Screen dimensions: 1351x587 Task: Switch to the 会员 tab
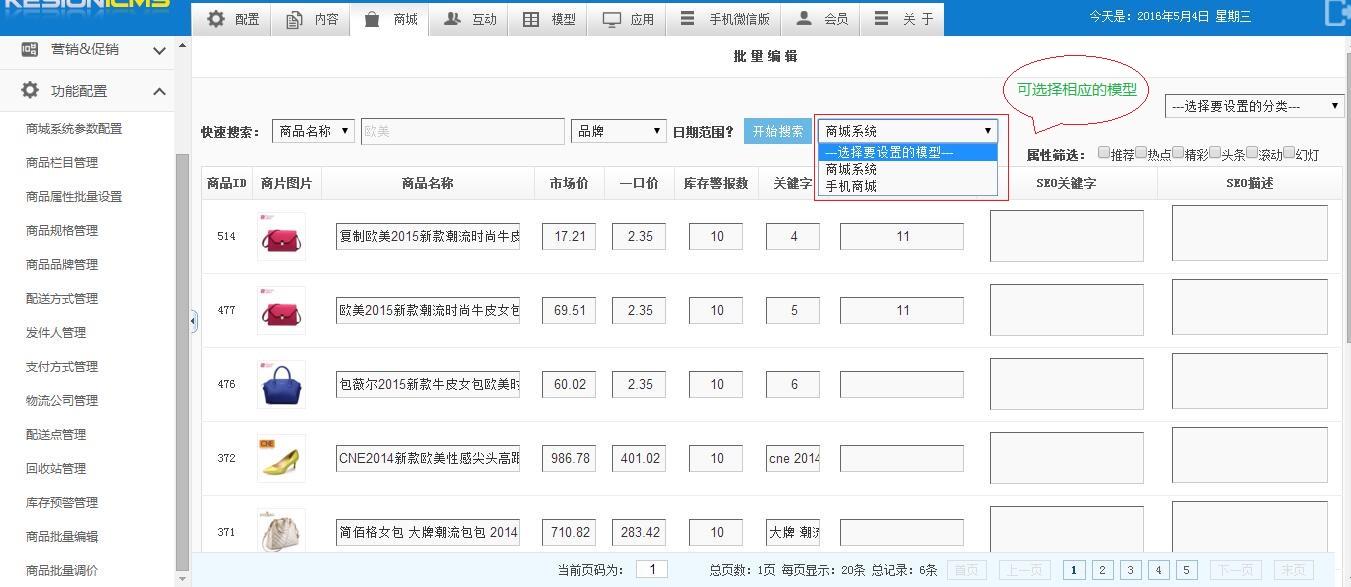click(x=821, y=19)
